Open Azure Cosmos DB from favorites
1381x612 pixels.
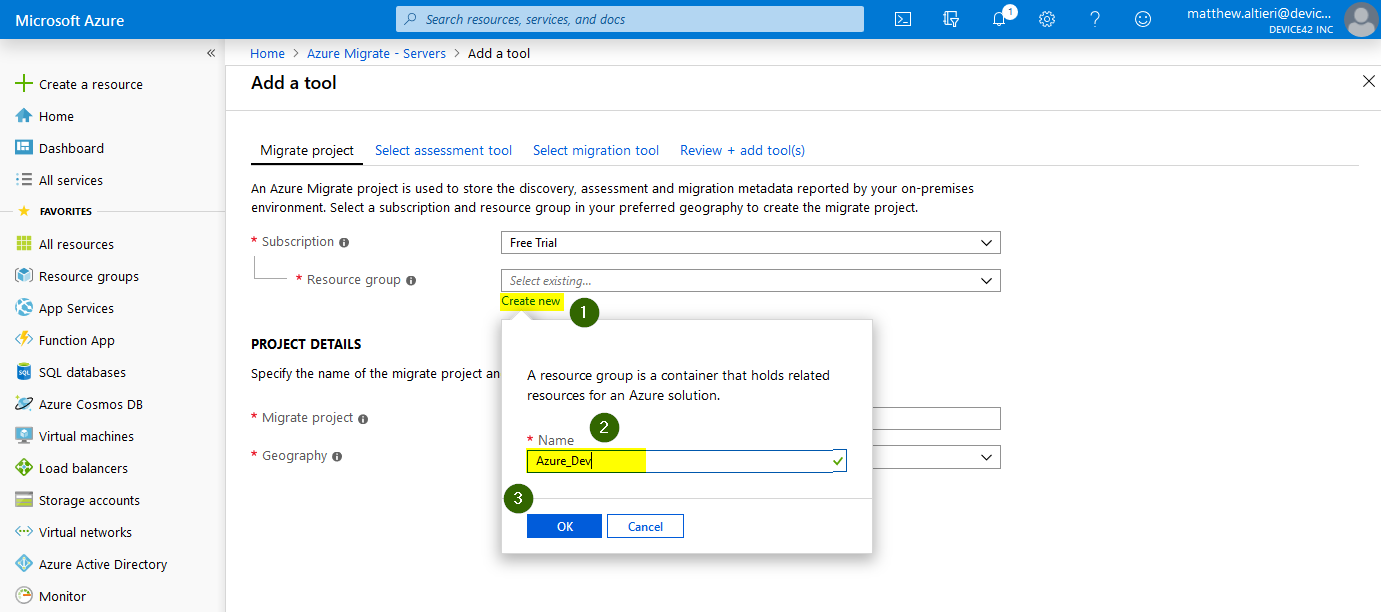[x=92, y=403]
